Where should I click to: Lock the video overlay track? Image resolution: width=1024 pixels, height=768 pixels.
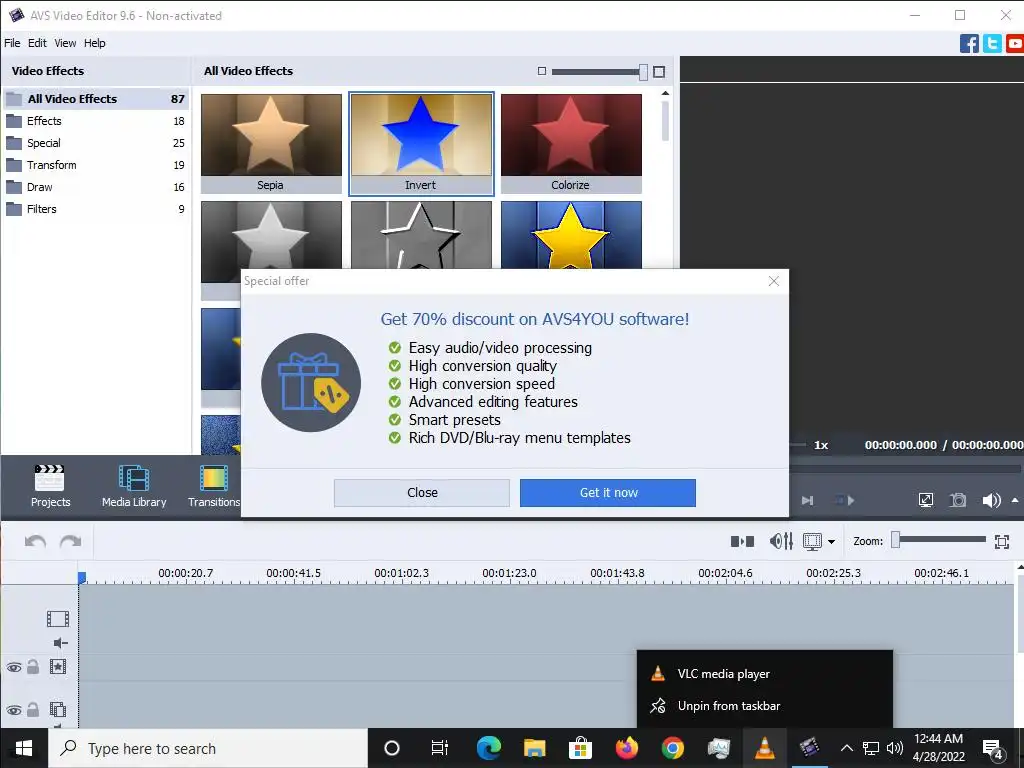pos(33,709)
